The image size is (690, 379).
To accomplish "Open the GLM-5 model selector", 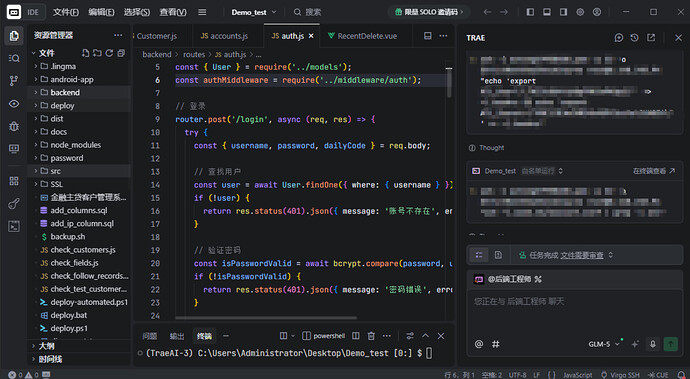I will tap(604, 344).
